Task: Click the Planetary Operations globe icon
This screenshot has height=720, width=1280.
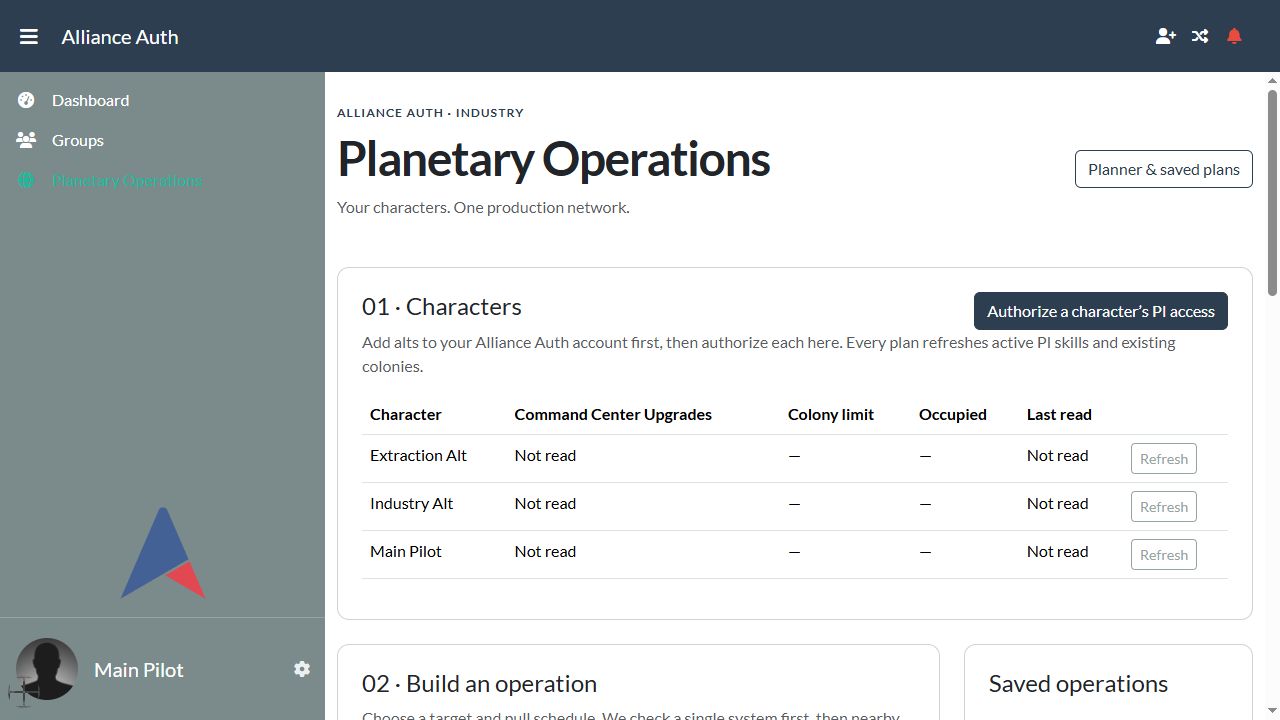Action: pos(26,181)
